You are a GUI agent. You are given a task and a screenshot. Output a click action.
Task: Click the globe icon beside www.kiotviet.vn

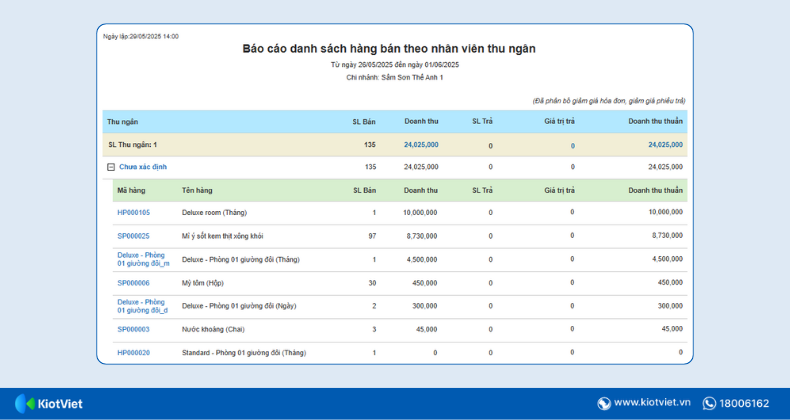tap(604, 403)
